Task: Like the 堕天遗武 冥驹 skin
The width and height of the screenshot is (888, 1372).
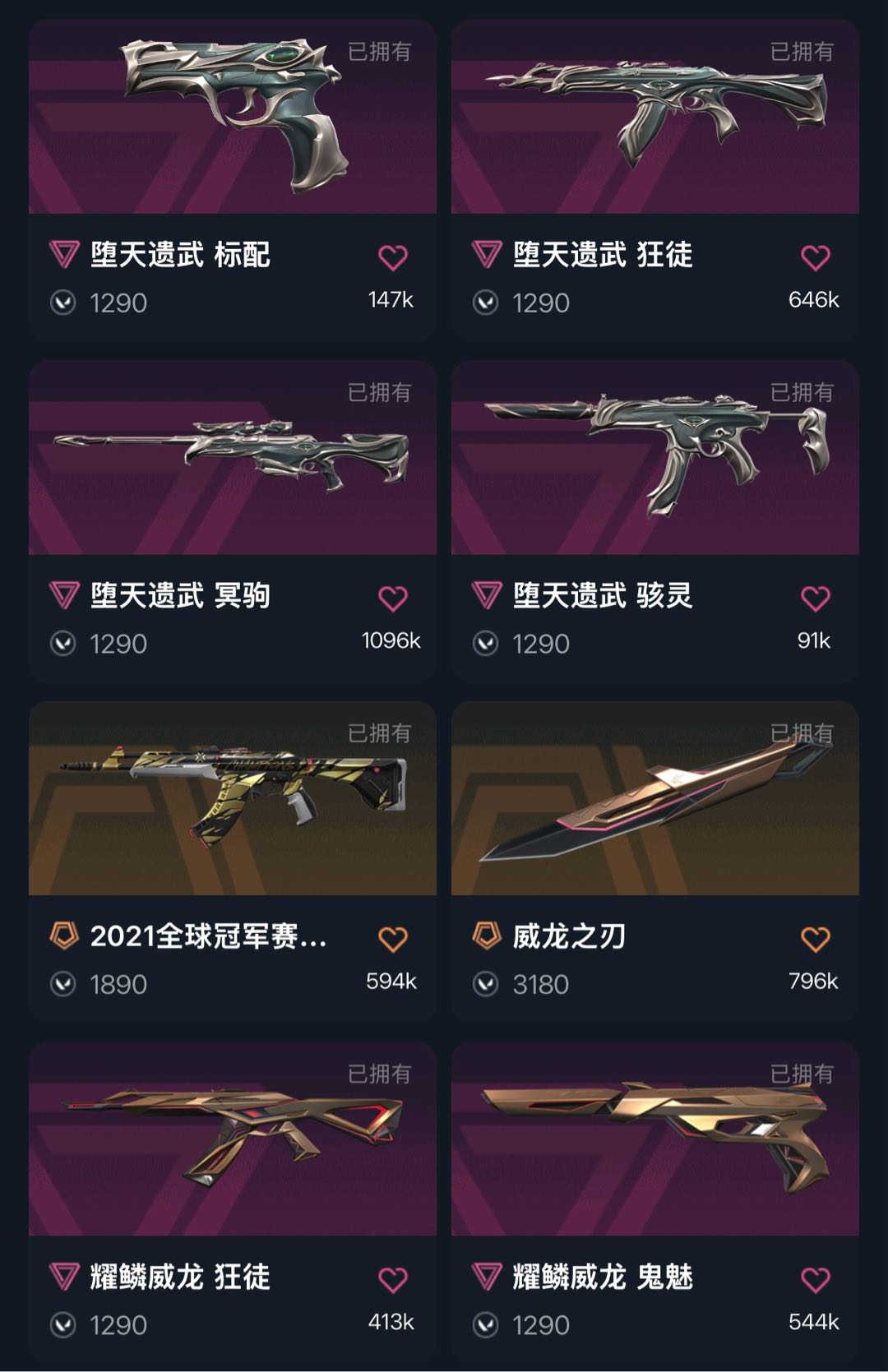Action: pyautogui.click(x=393, y=598)
